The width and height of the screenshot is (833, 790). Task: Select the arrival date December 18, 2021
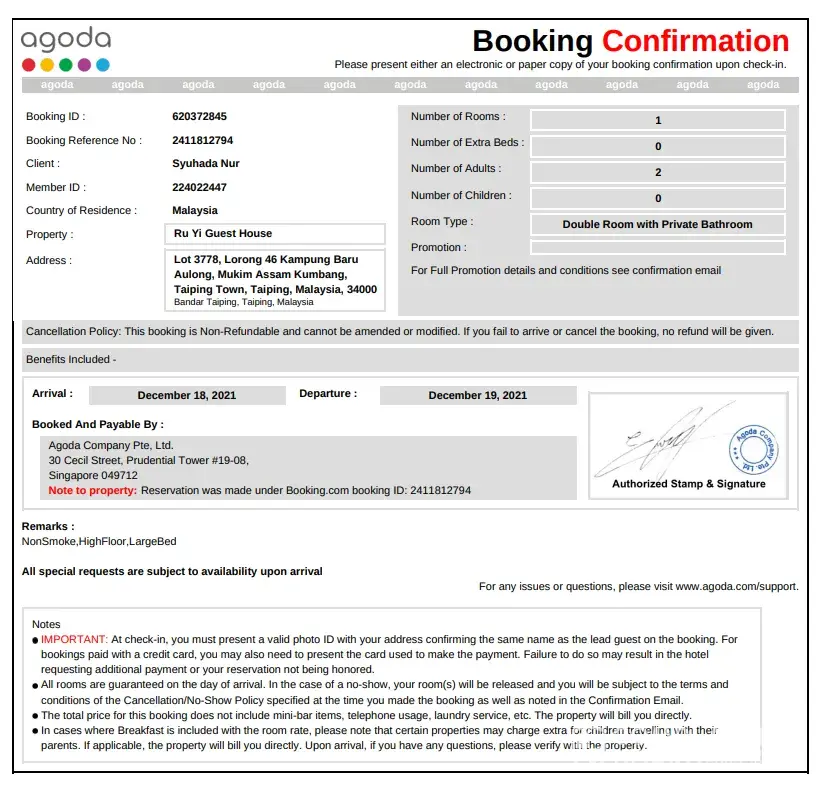pyautogui.click(x=187, y=395)
